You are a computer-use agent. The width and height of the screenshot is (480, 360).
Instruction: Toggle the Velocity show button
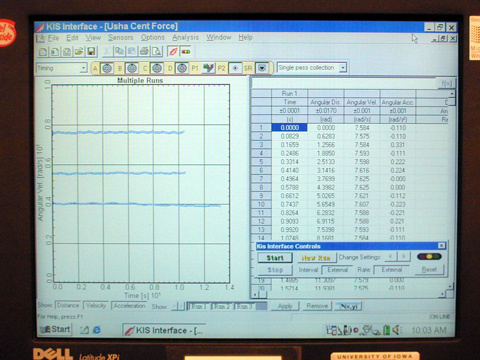pyautogui.click(x=96, y=306)
